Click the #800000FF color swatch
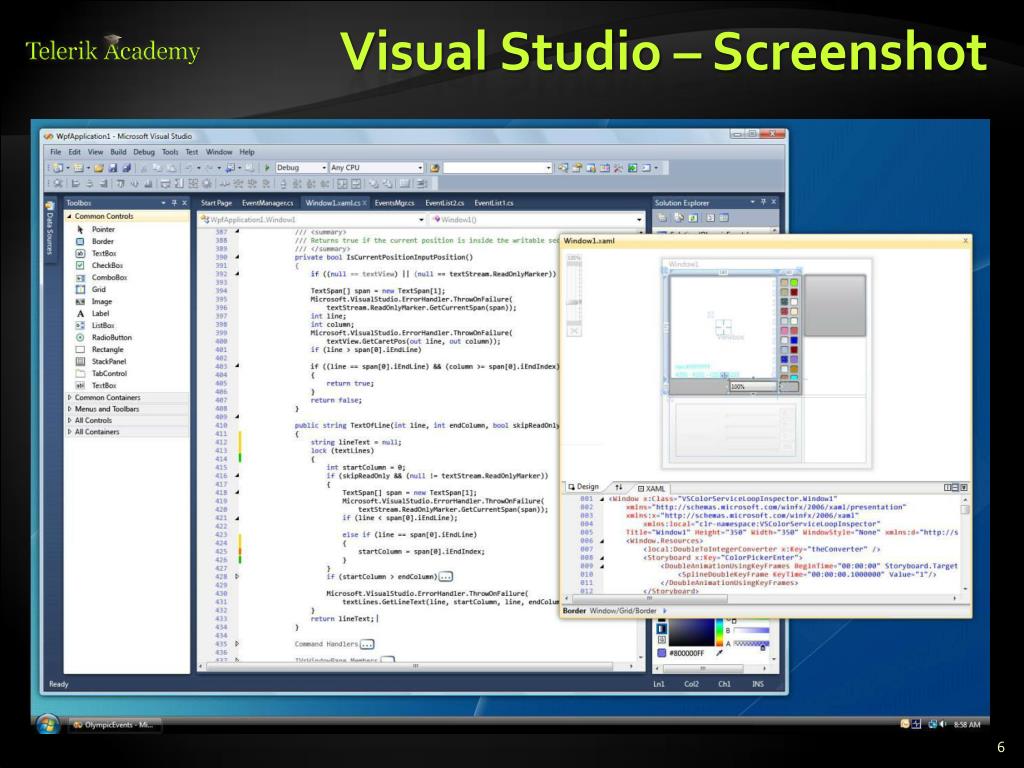The image size is (1024, 768). tap(662, 653)
